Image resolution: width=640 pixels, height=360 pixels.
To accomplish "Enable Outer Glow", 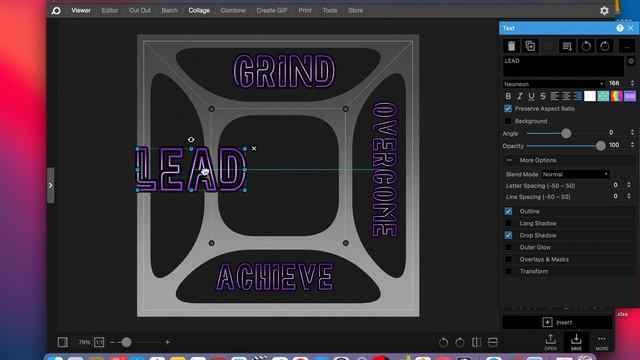I will point(508,247).
